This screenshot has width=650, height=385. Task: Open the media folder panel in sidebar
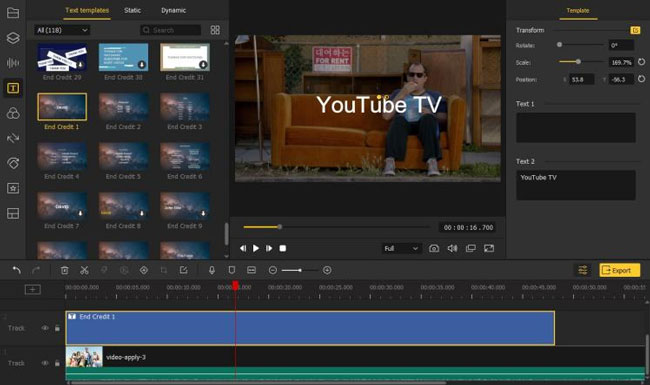[x=13, y=13]
